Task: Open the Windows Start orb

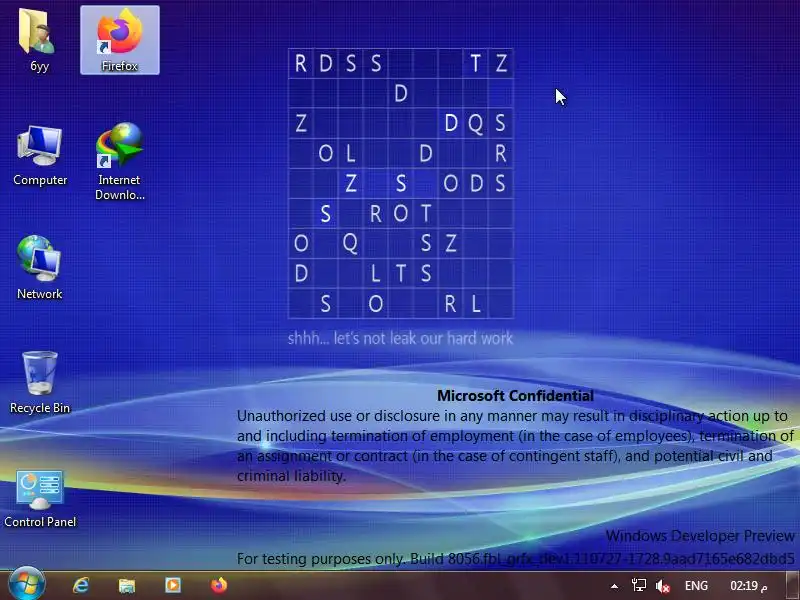Action: click(x=27, y=584)
